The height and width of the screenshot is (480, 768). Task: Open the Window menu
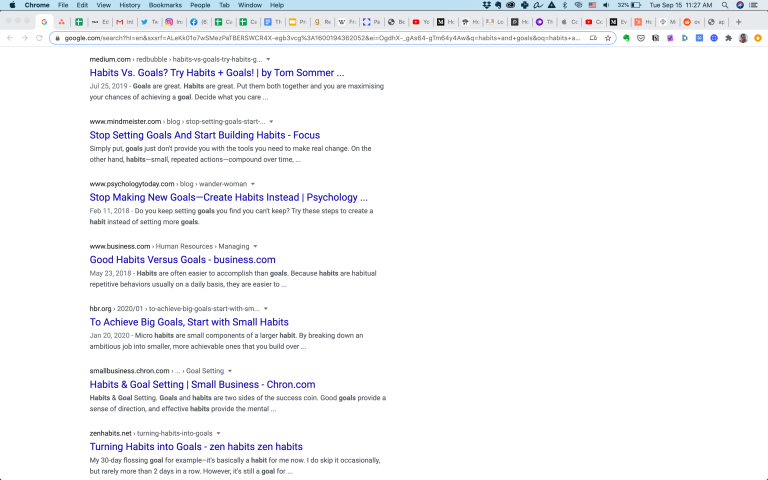(x=250, y=5)
